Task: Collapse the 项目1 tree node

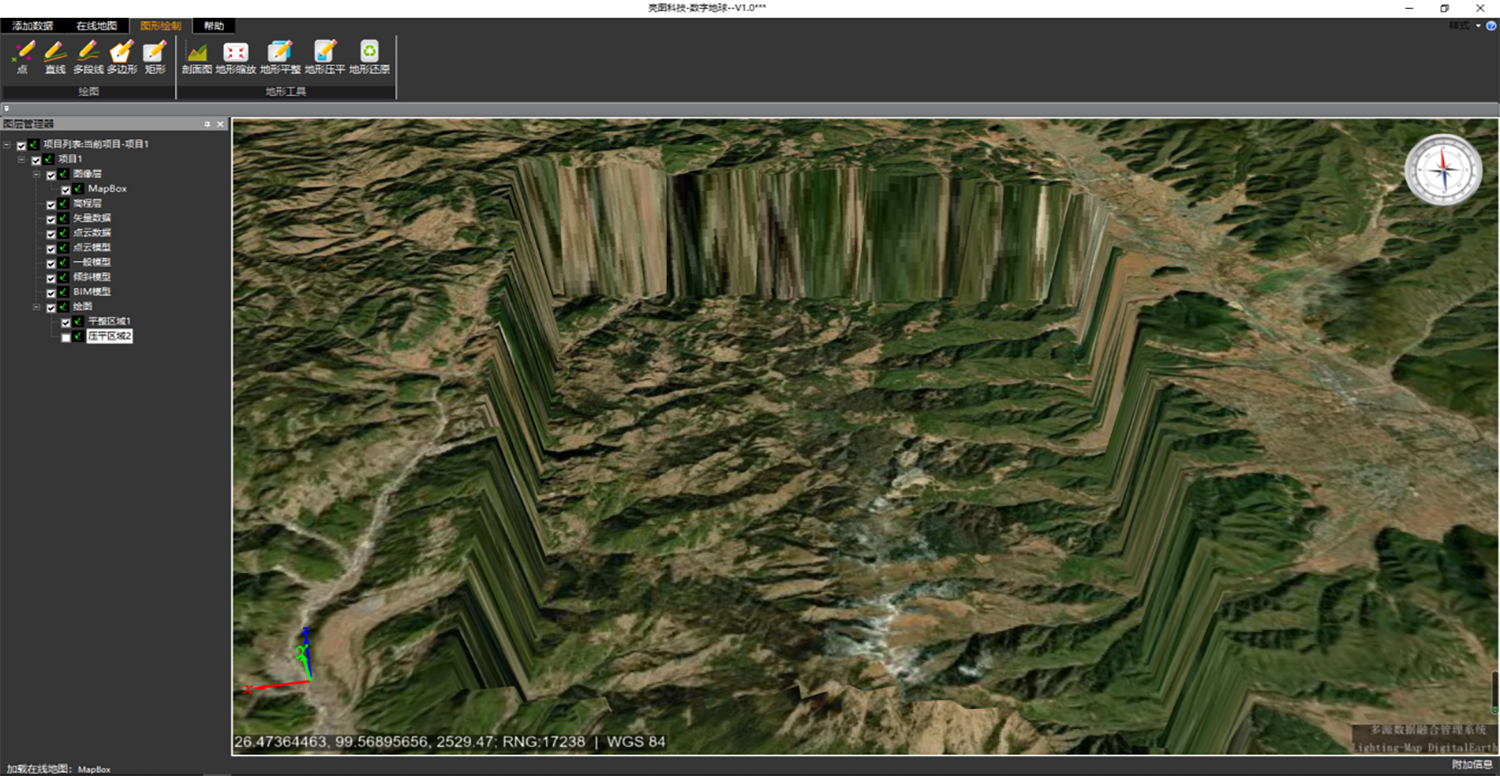Action: click(x=21, y=159)
